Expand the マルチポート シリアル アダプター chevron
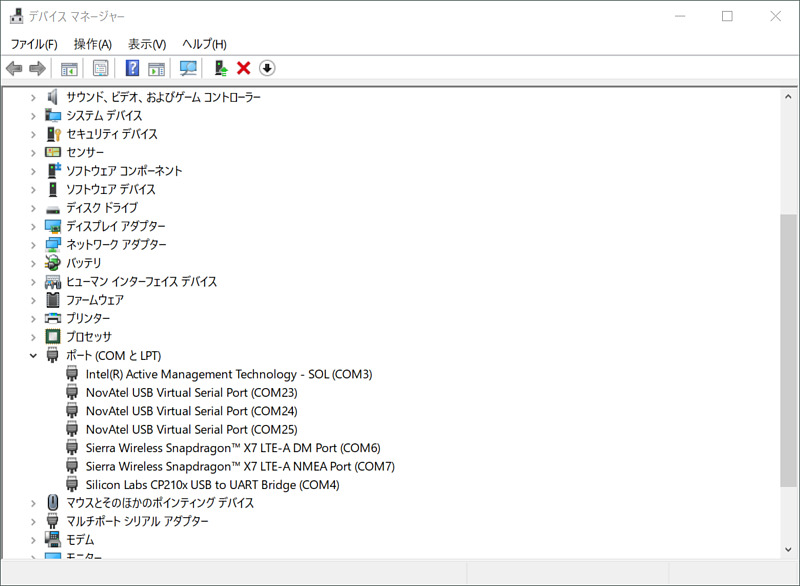 [x=33, y=521]
